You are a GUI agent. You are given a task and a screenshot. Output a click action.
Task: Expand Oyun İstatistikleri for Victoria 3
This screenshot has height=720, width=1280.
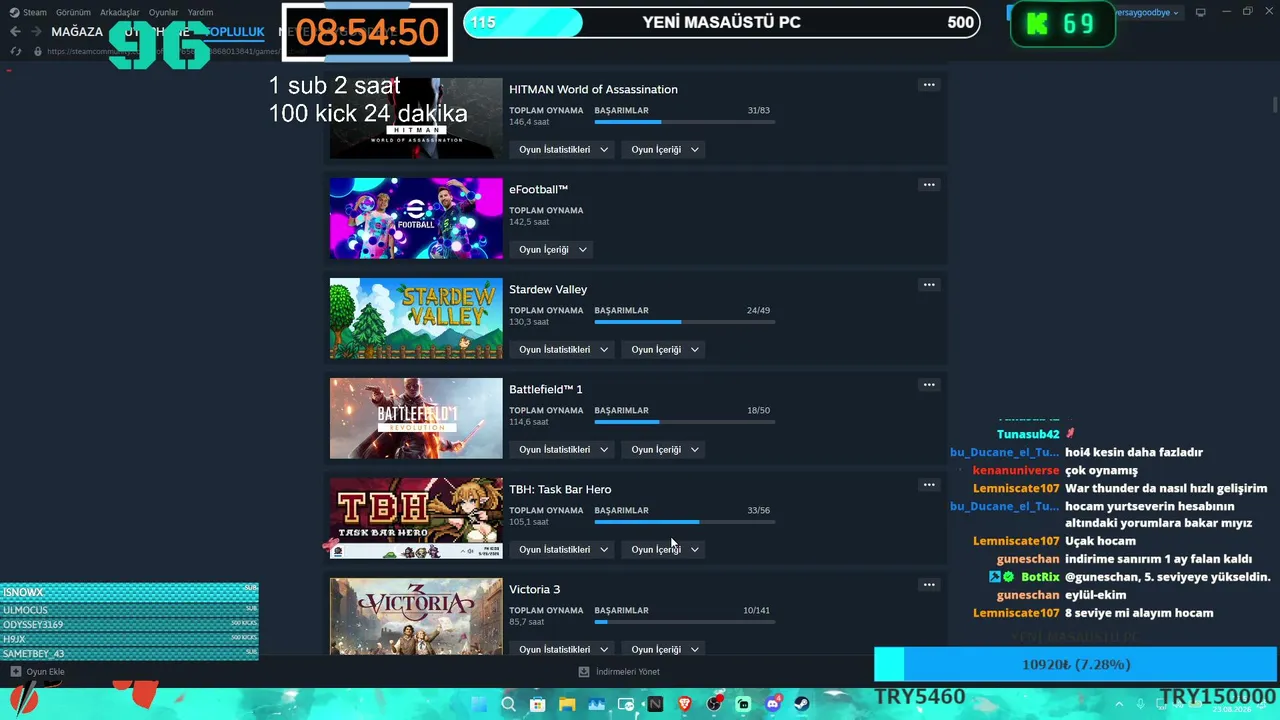click(x=563, y=649)
